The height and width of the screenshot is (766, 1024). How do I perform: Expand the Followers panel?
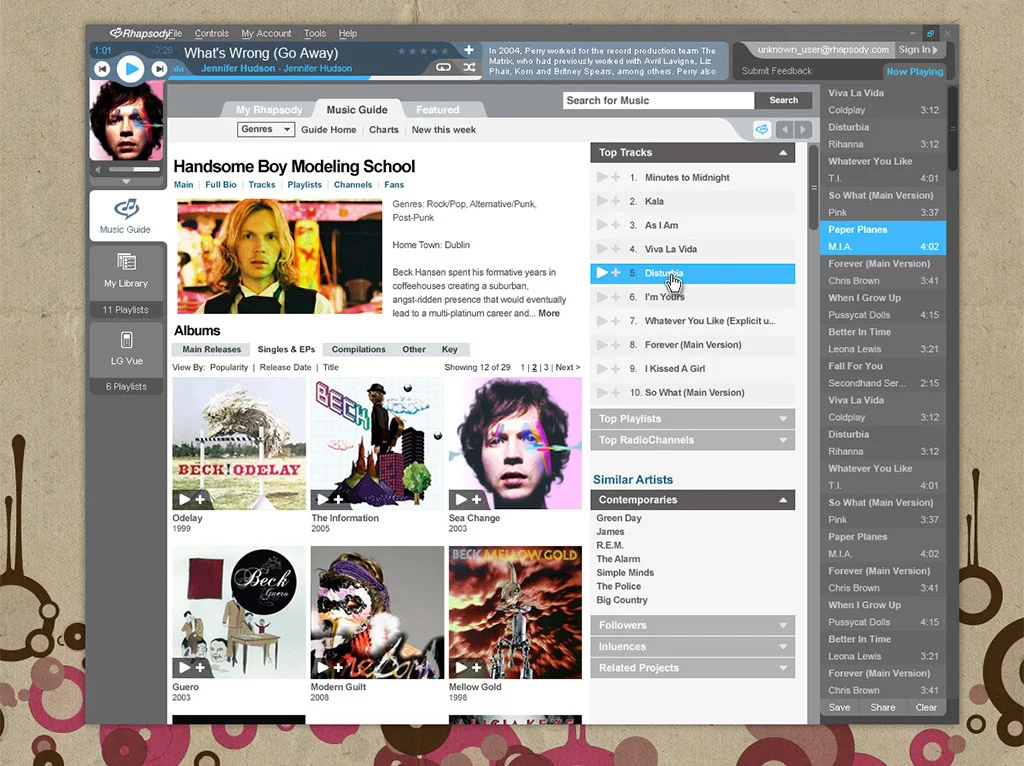[x=782, y=625]
